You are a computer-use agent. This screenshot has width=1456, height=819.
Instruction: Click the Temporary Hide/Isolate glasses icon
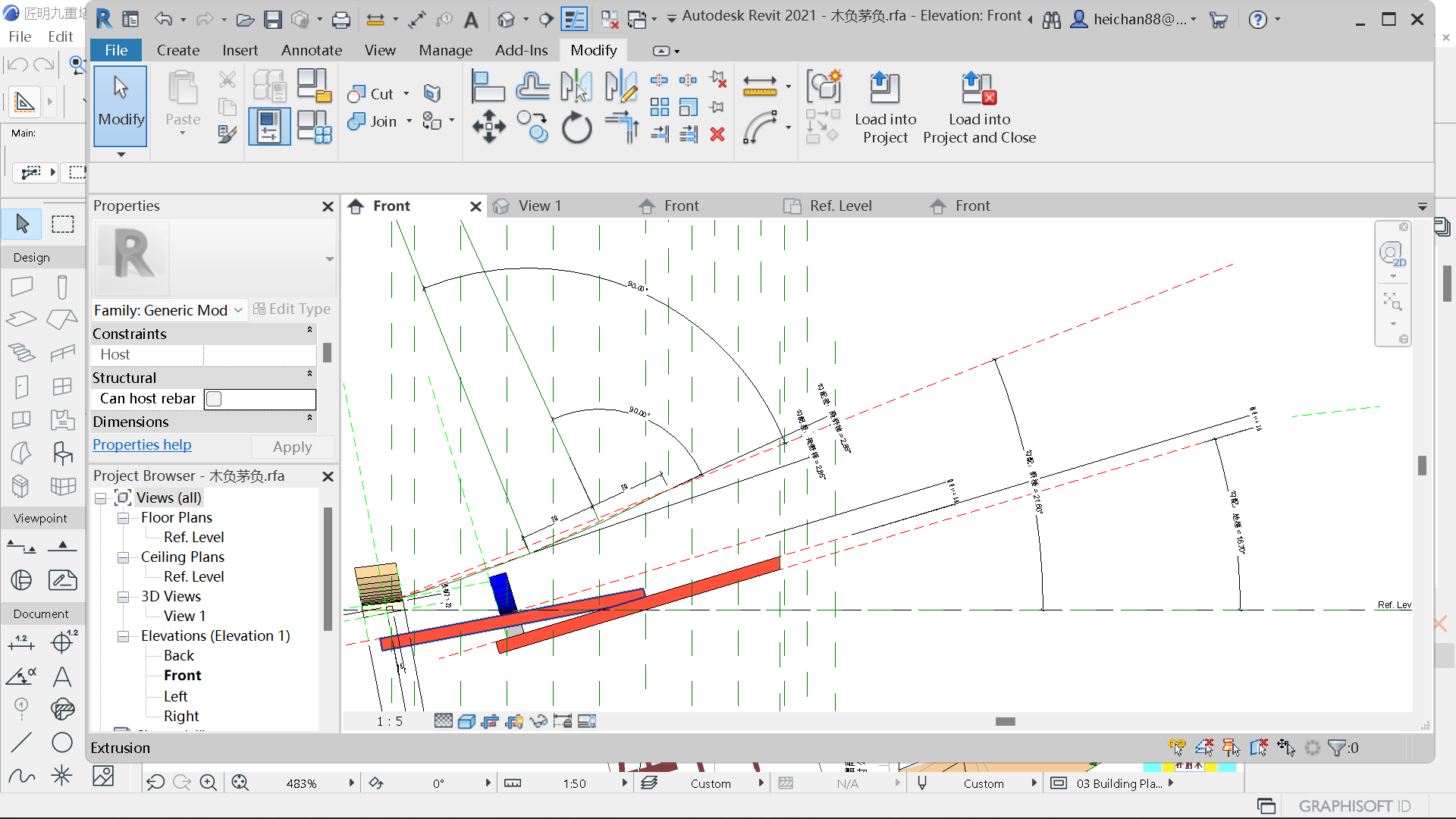click(540, 721)
